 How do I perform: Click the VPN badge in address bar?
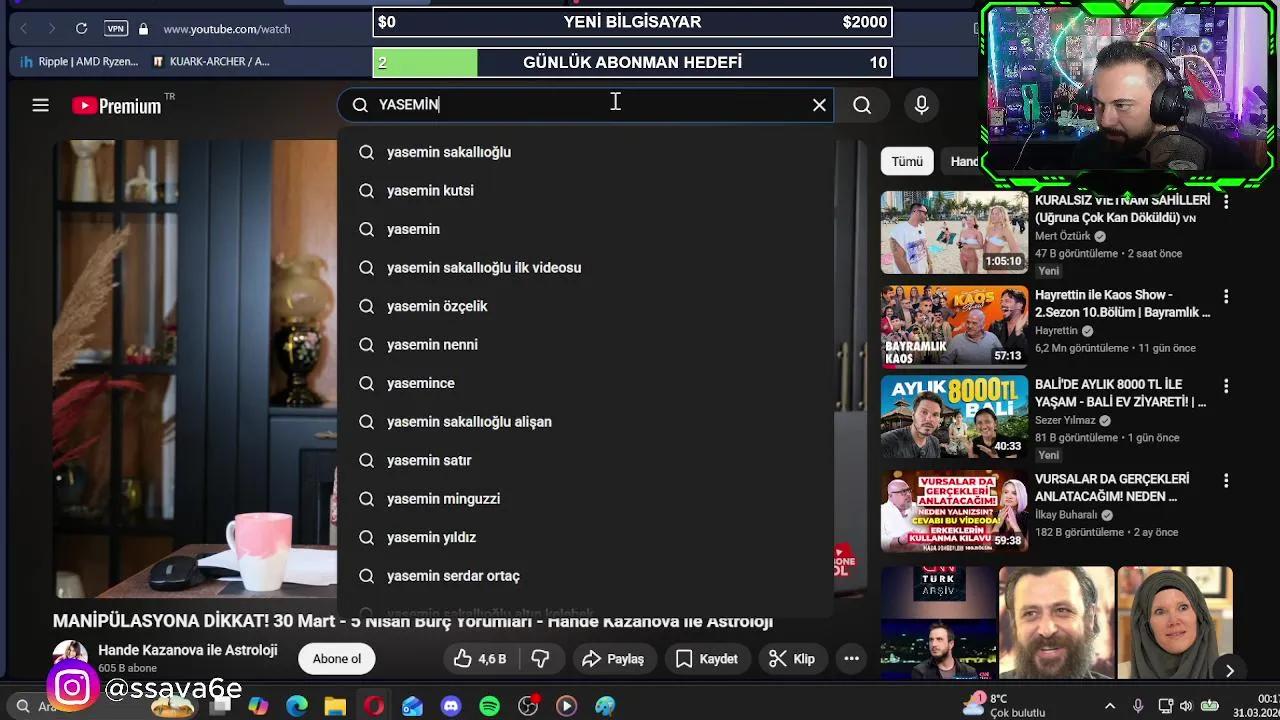[x=115, y=28]
